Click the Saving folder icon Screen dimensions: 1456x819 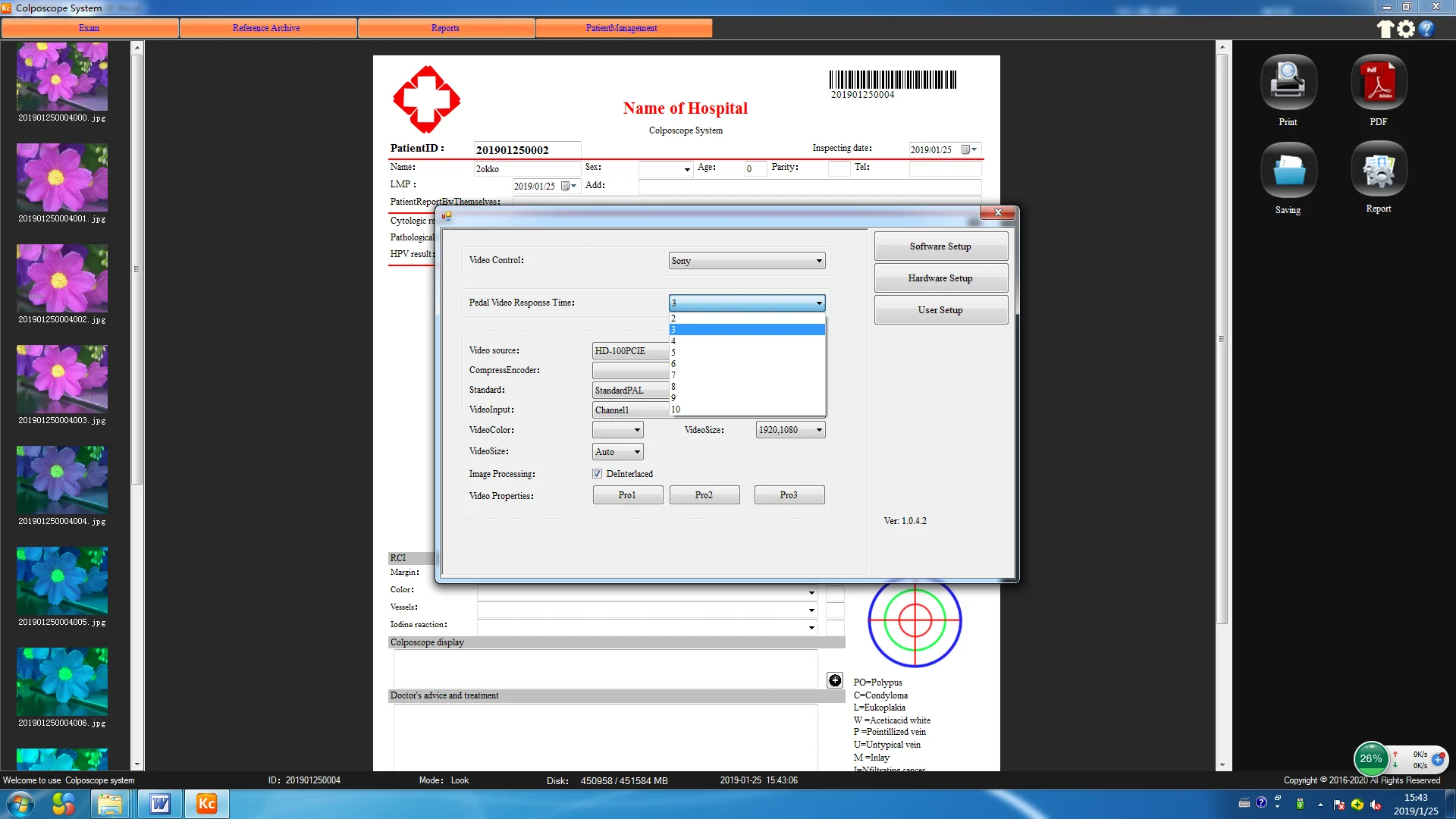(1288, 170)
